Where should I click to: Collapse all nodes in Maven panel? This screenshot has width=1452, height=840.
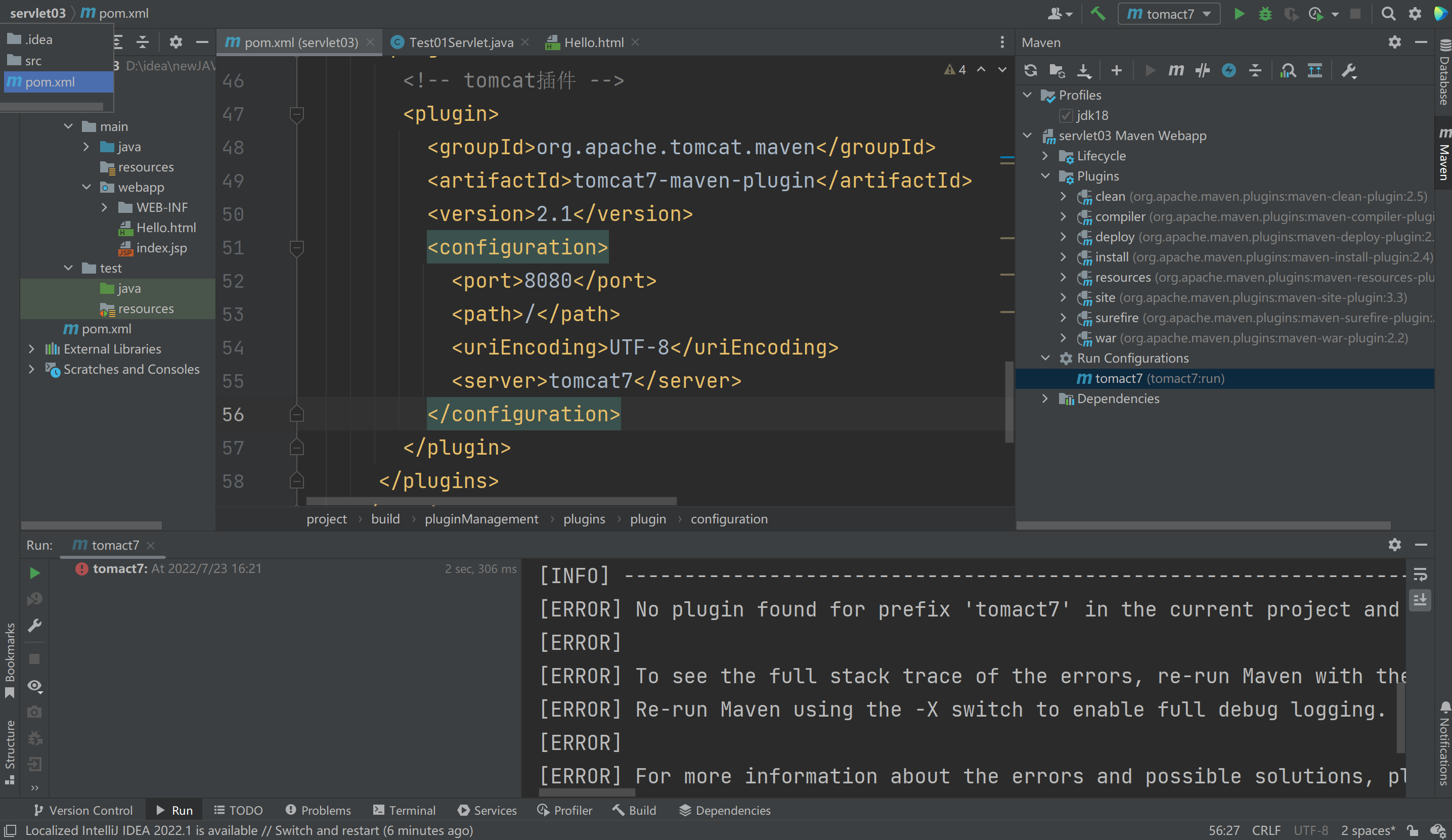[x=1255, y=71]
